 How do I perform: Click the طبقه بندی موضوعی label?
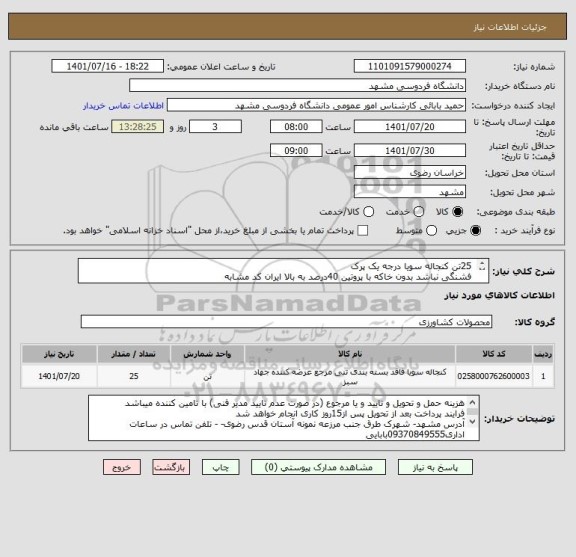516,212
